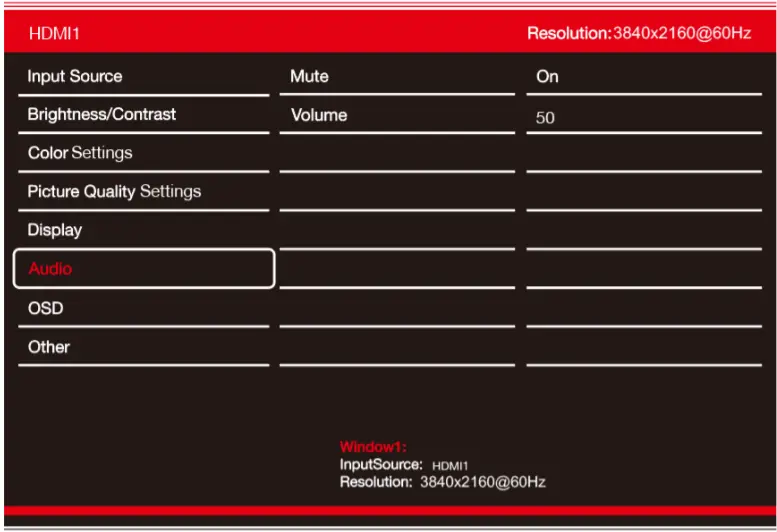
Task: Click the InputSource: HDMI1 info line
Action: tap(404, 465)
